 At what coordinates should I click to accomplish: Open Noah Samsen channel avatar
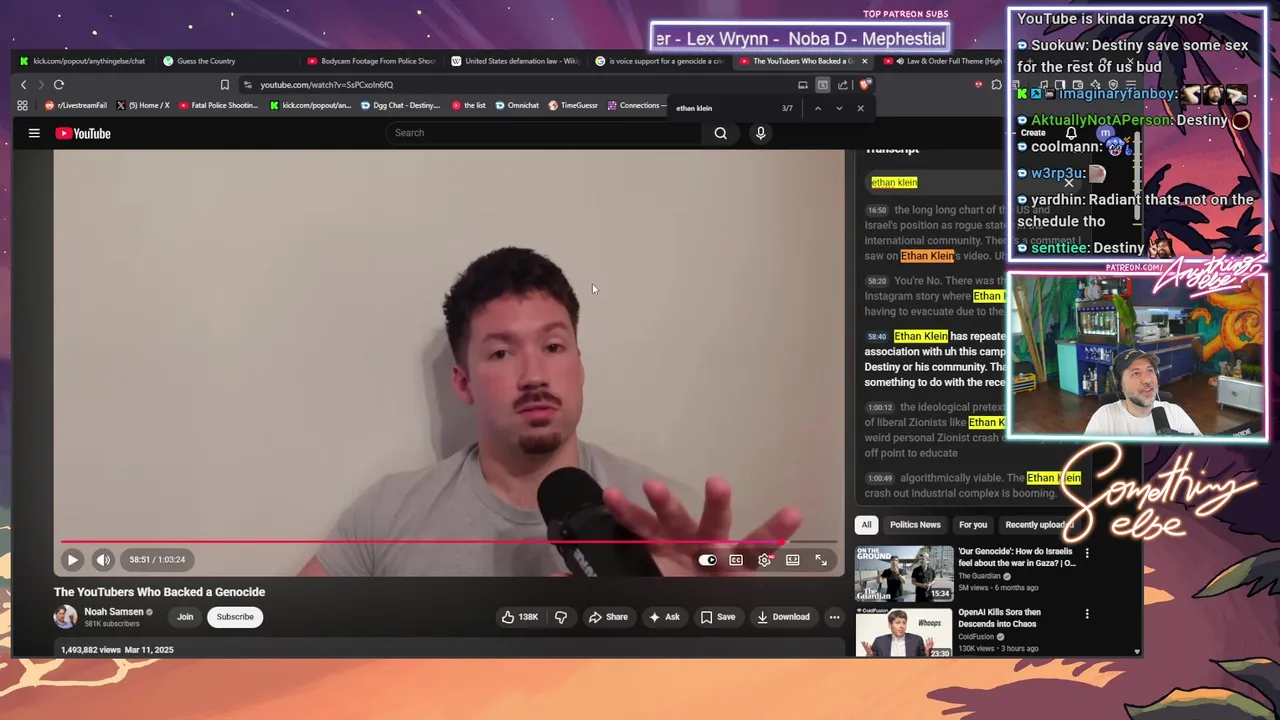coord(65,617)
